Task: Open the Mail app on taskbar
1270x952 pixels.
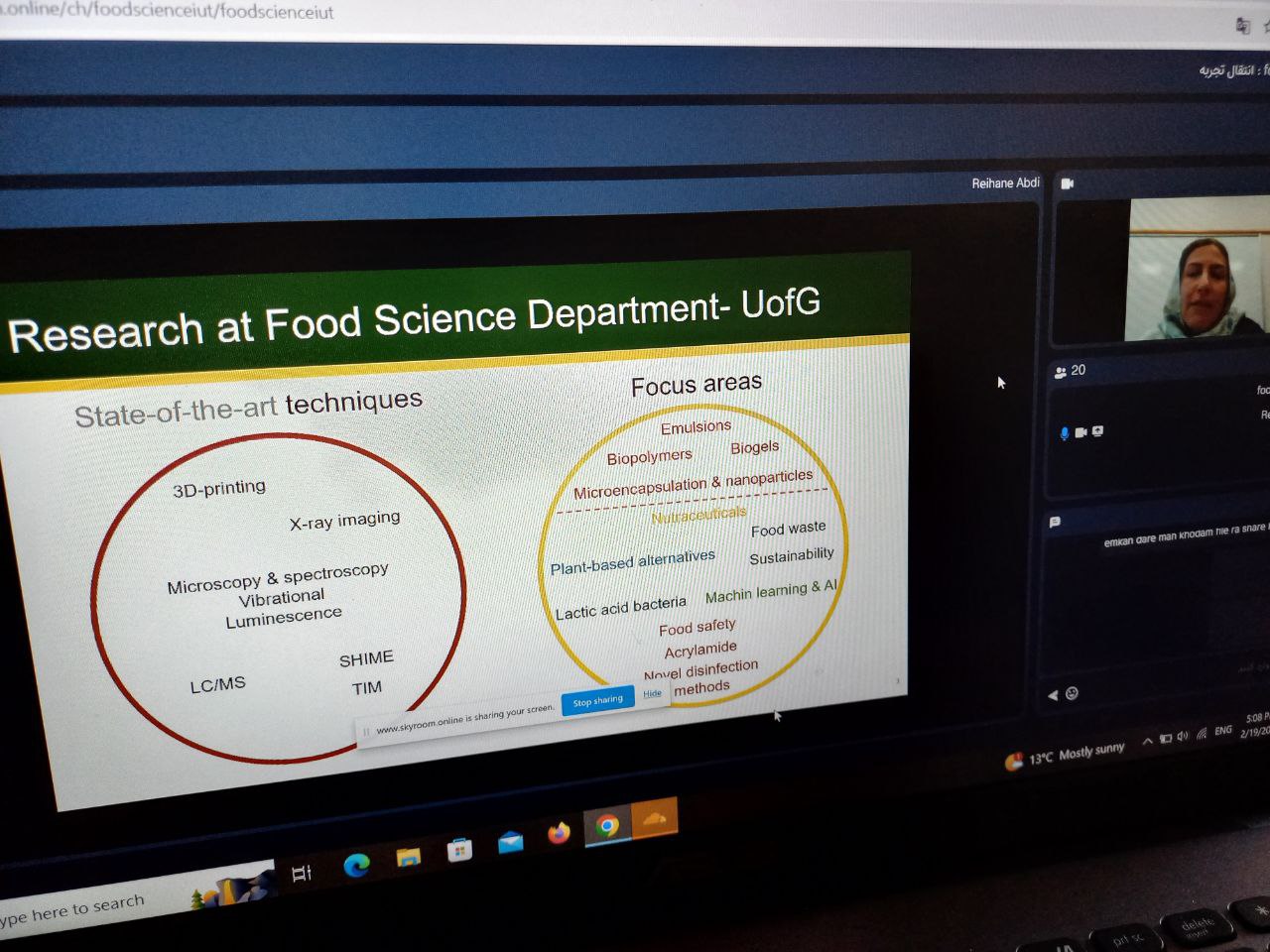Action: coord(510,843)
